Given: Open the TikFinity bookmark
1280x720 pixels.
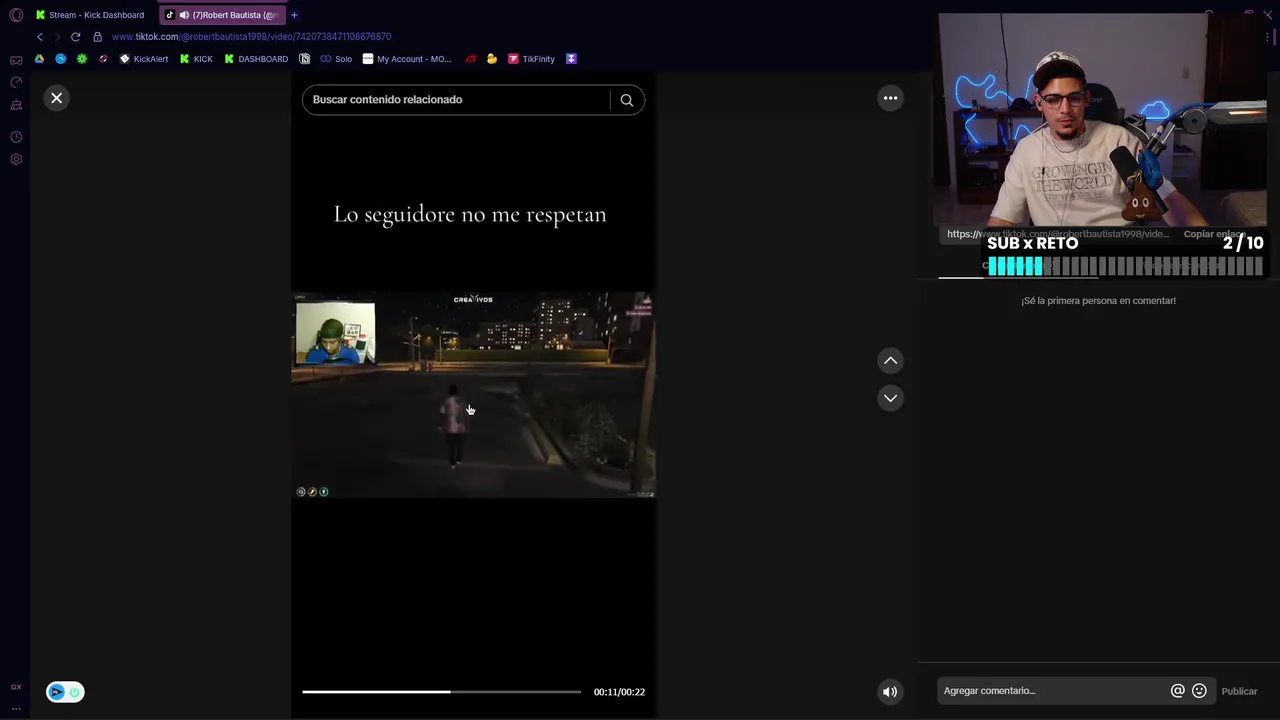Looking at the screenshot, I should pyautogui.click(x=531, y=59).
